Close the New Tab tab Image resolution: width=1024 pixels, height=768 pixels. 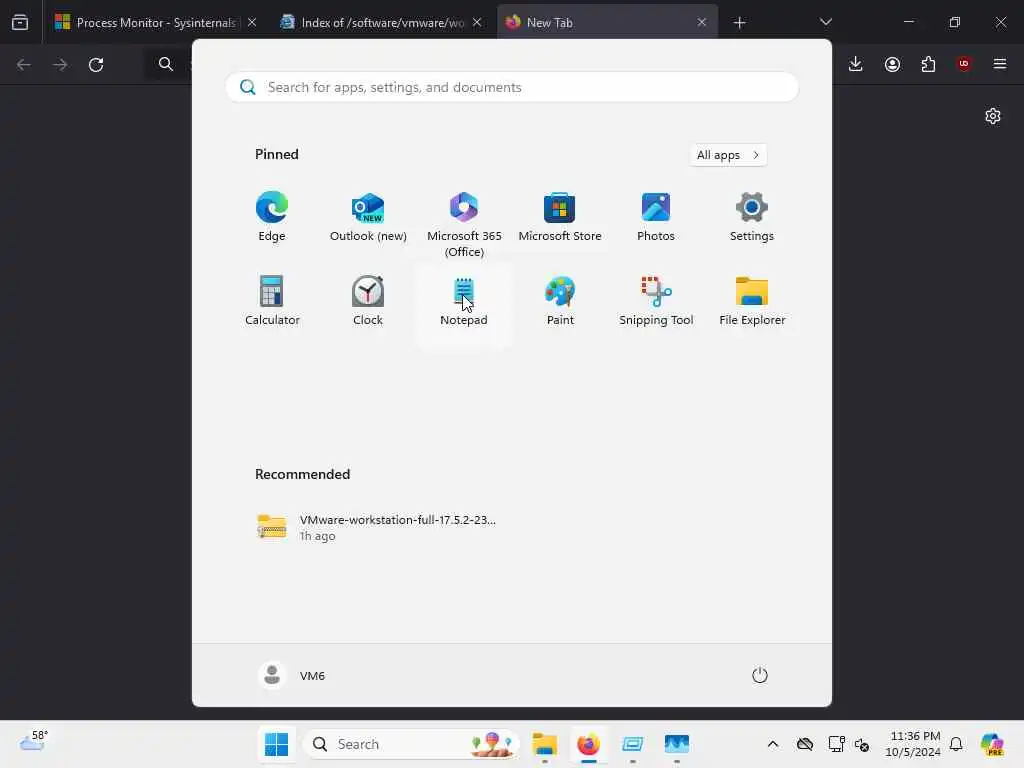click(x=702, y=22)
